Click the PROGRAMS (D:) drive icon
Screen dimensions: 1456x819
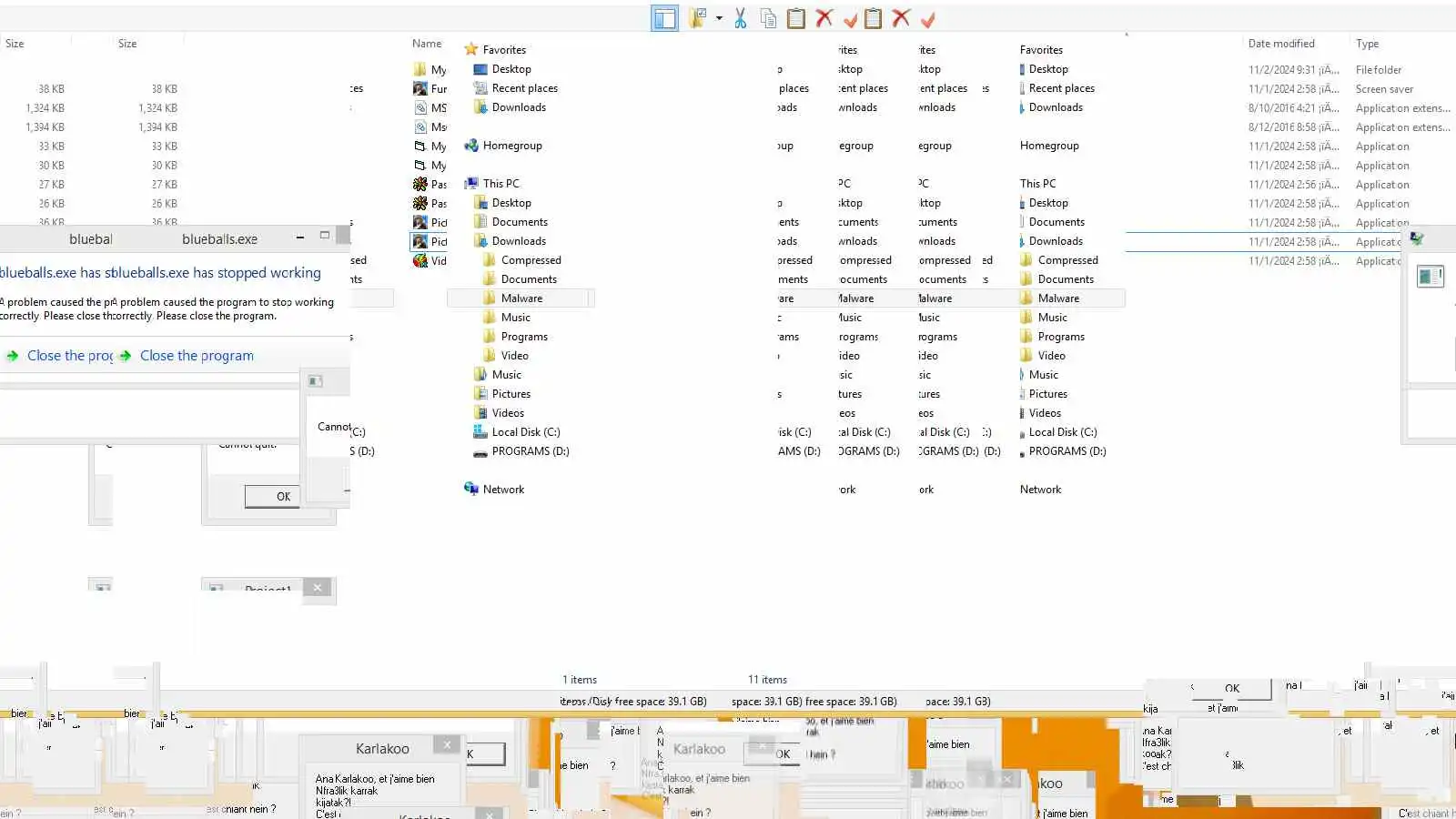480,451
